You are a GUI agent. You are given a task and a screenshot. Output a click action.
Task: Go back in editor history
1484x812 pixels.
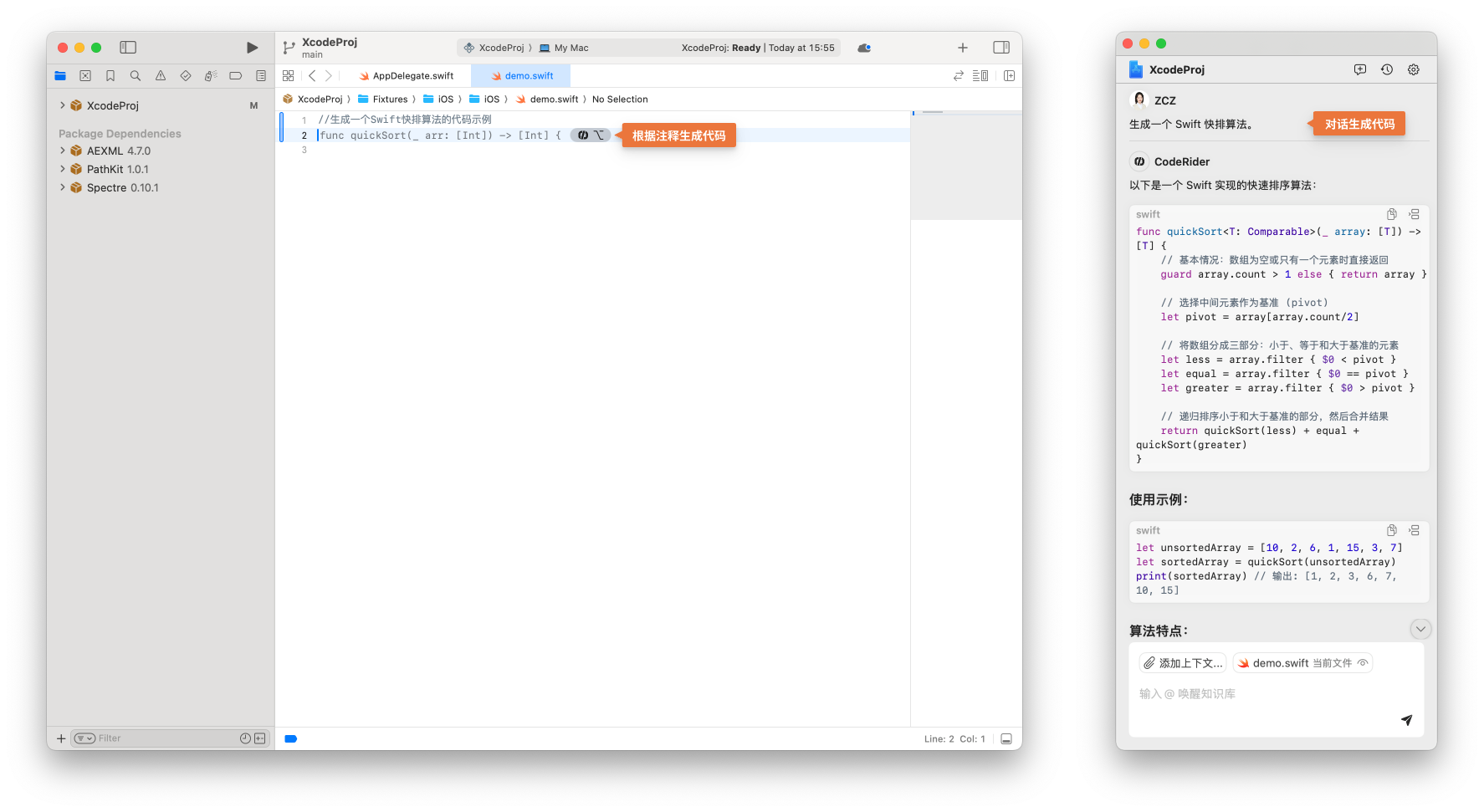coord(312,76)
